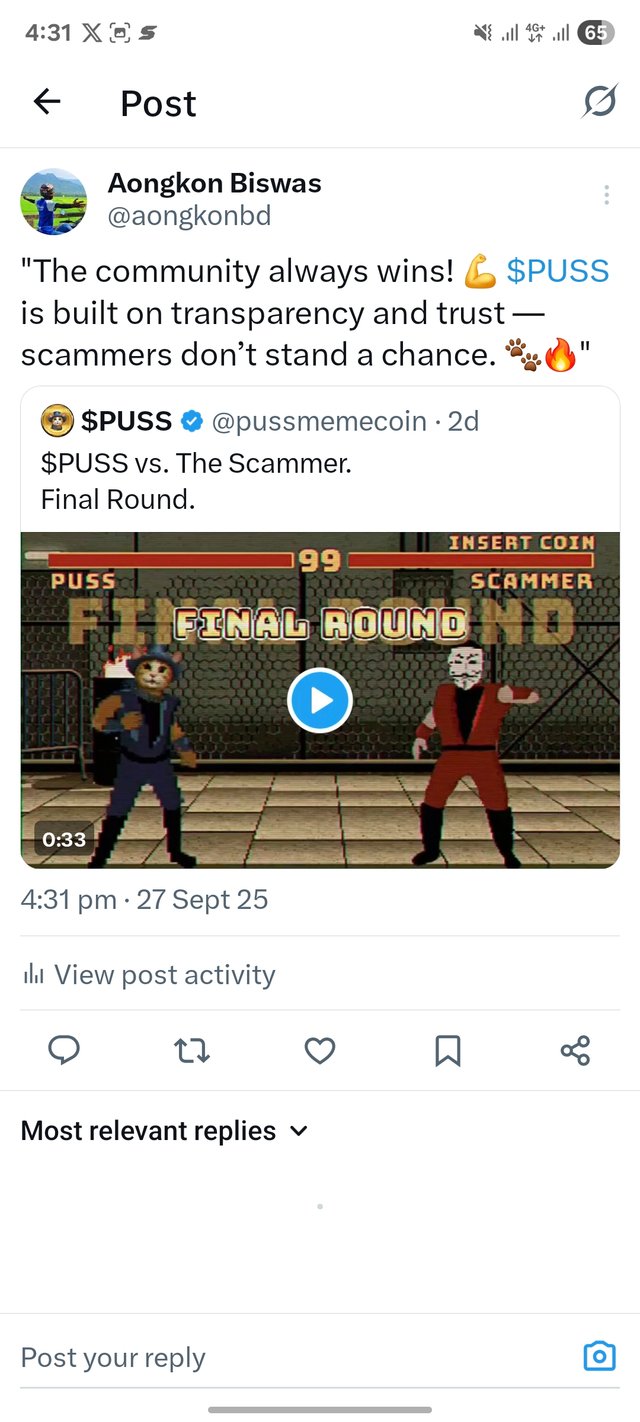Image resolution: width=640 pixels, height=1422 pixels.
Task: Open Aongkon Biswas profile picture
Action: click(54, 201)
